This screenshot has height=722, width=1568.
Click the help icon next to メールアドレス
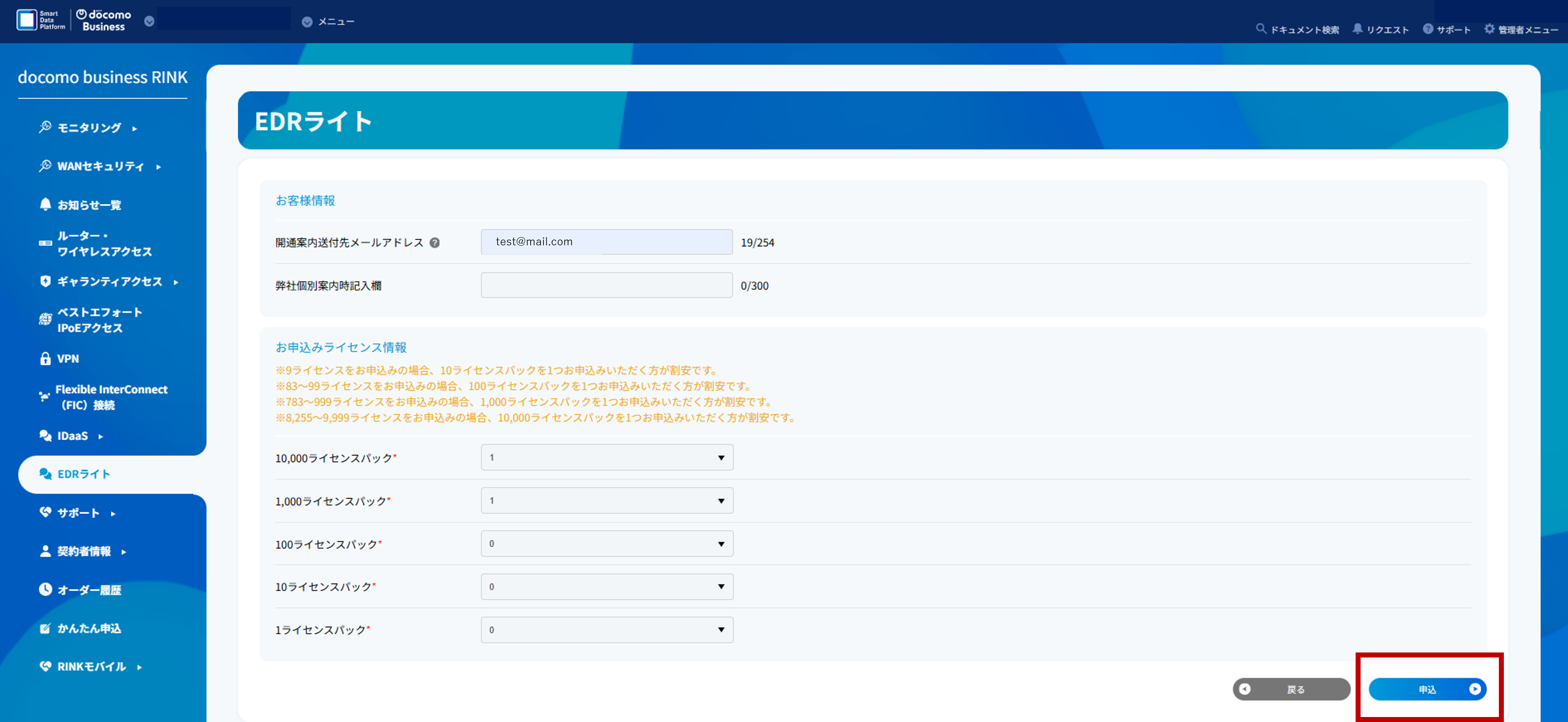(x=435, y=242)
